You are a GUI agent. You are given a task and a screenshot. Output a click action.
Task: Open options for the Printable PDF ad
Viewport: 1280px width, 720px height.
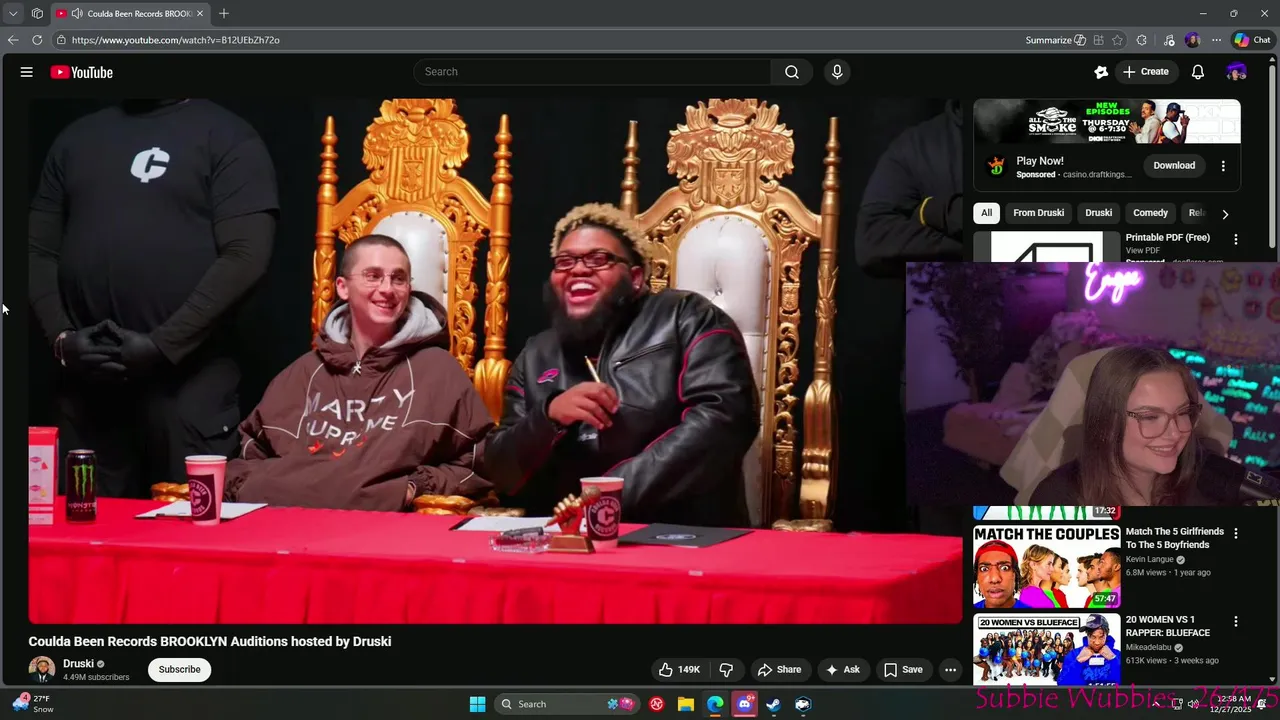(x=1236, y=240)
